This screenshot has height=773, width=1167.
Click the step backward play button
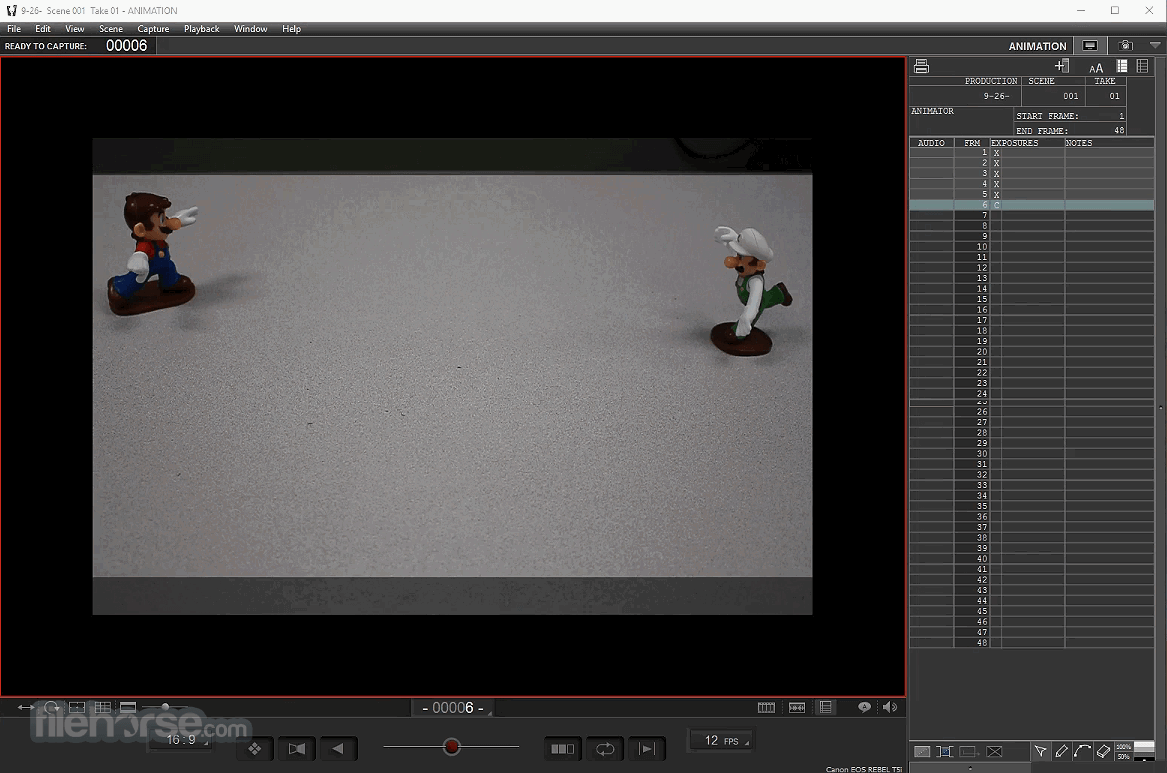tap(338, 748)
